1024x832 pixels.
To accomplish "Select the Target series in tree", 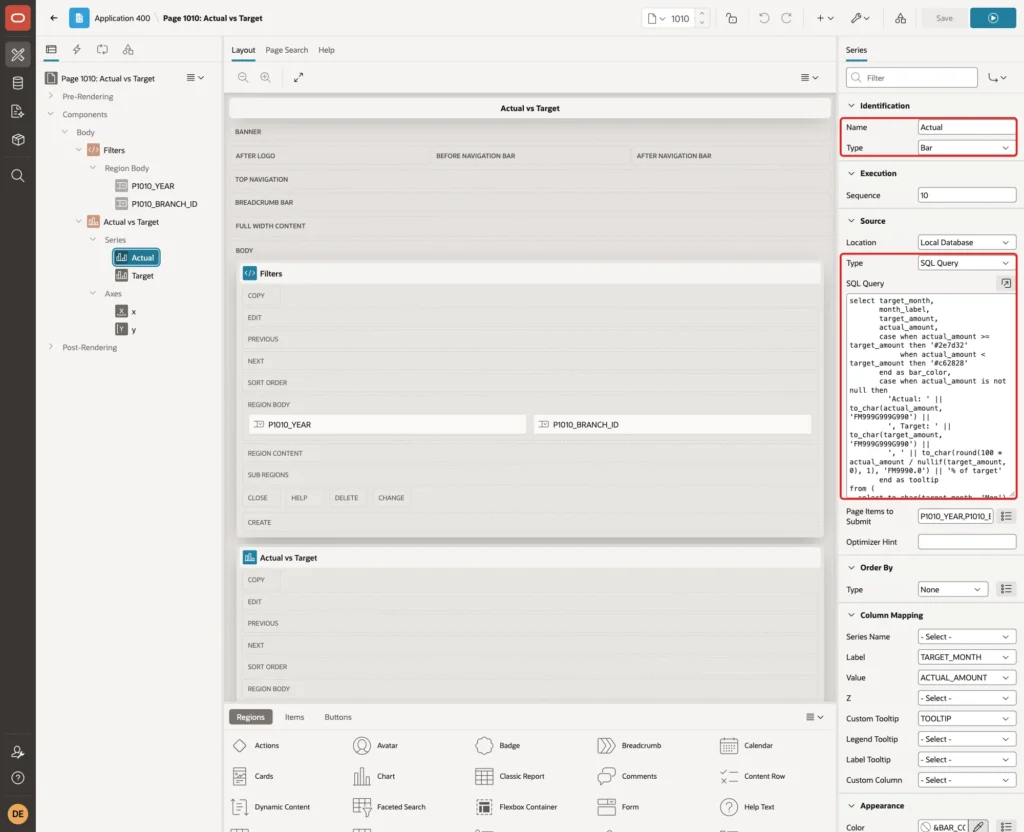I will 142,276.
